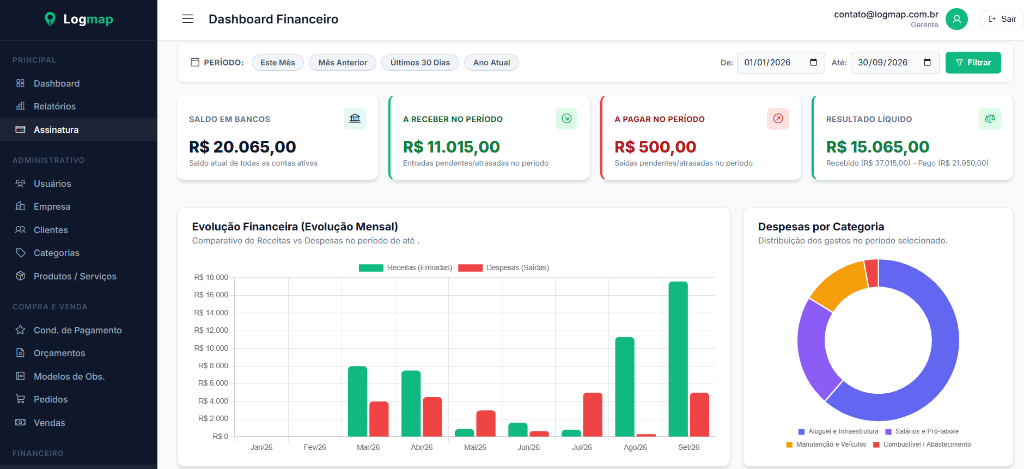Screen dimensions: 1024x469
Task: Click the Vendas money icon
Action: (20, 423)
